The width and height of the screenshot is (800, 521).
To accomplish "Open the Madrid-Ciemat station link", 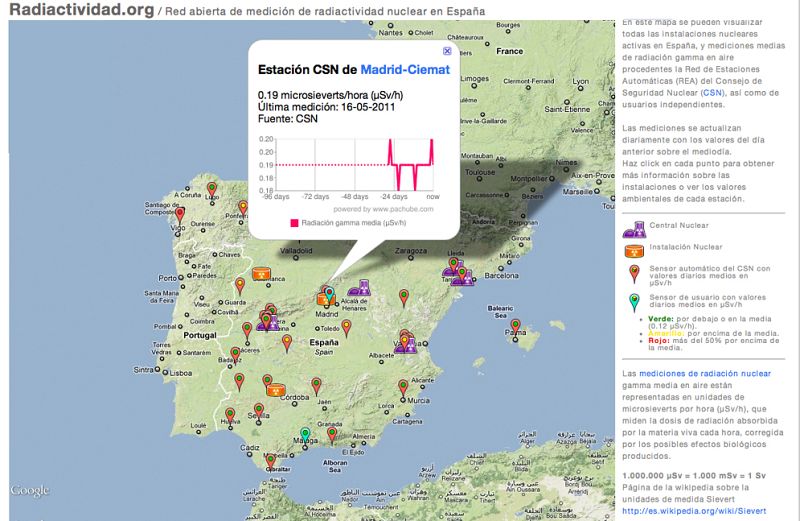I will [404, 70].
